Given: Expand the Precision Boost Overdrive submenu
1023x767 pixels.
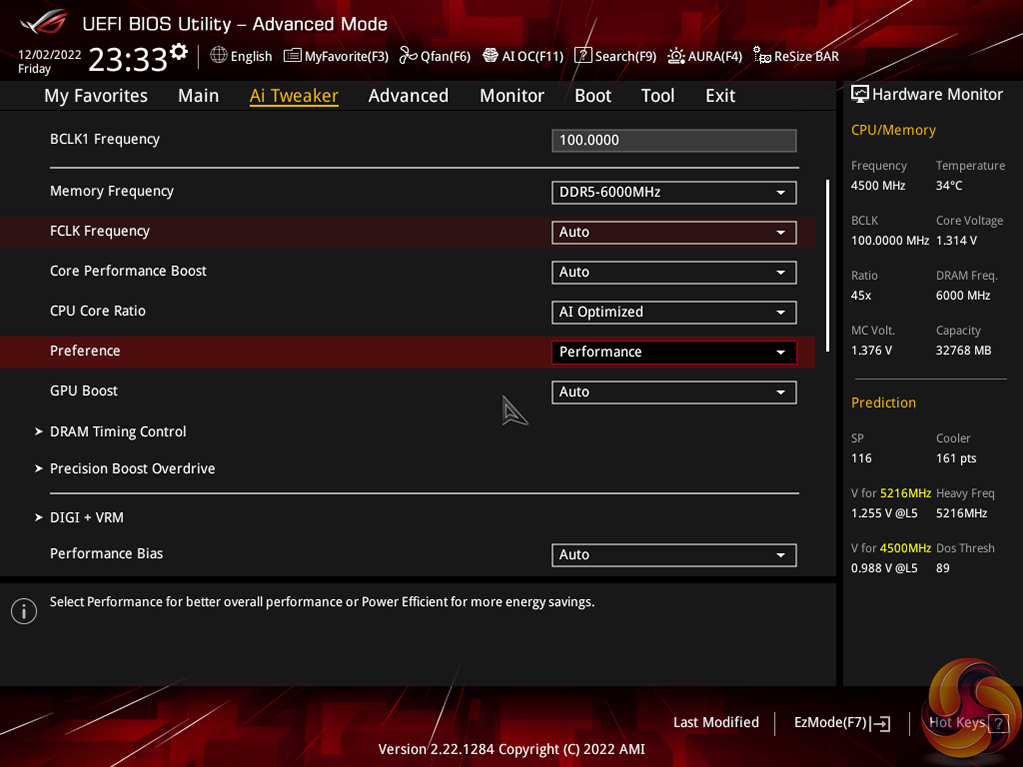Looking at the screenshot, I should pos(132,469).
